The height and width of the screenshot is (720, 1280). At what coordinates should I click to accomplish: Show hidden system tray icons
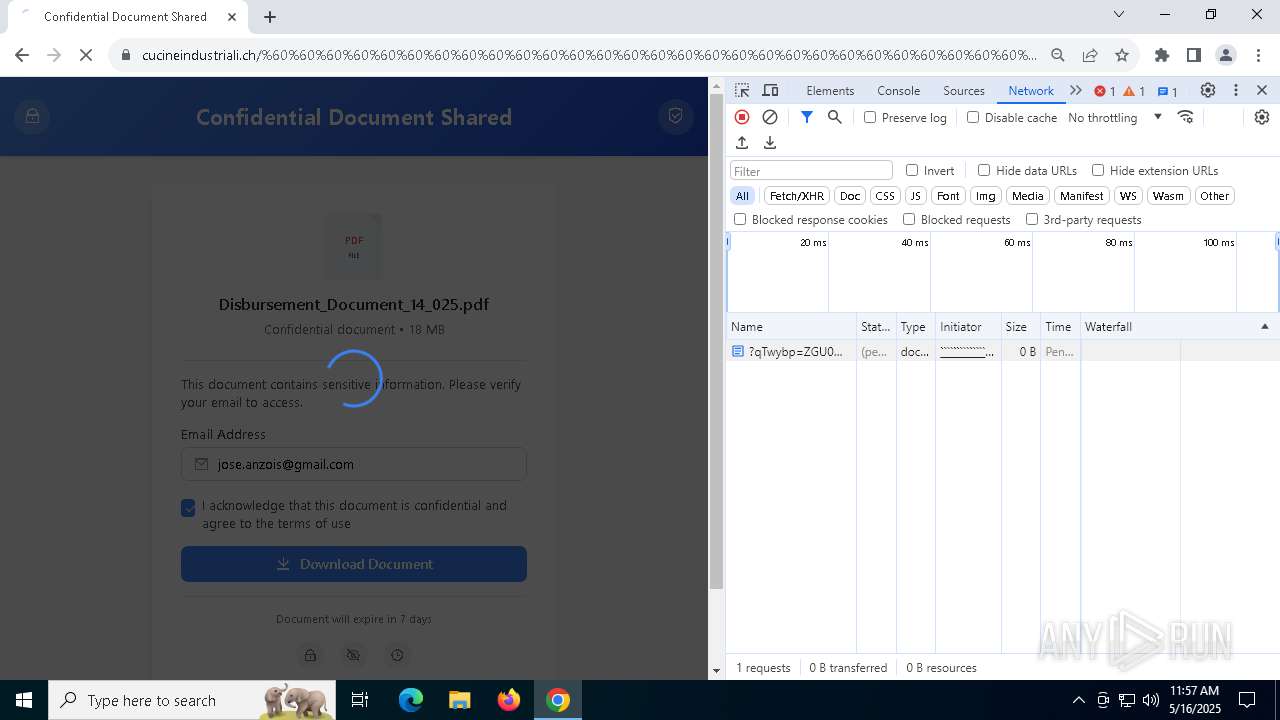pyautogui.click(x=1078, y=700)
